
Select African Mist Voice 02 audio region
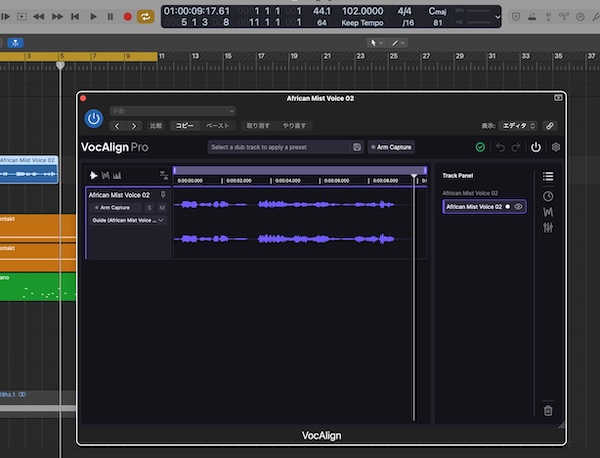29,169
